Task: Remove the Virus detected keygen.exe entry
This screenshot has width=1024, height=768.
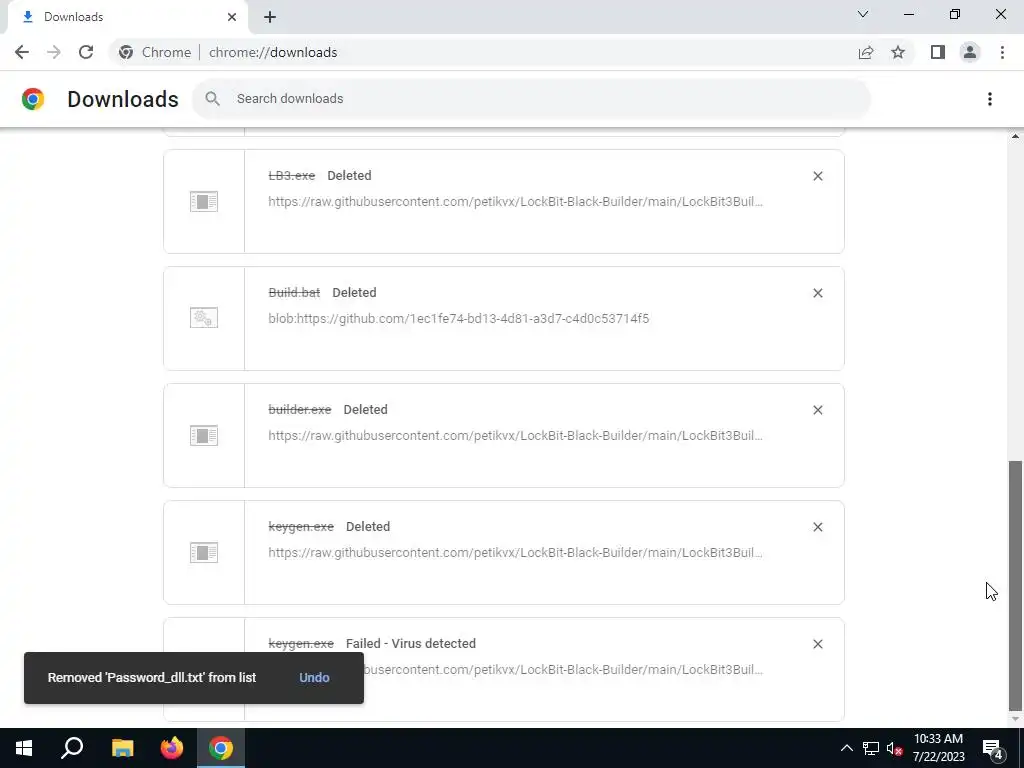Action: pos(818,644)
